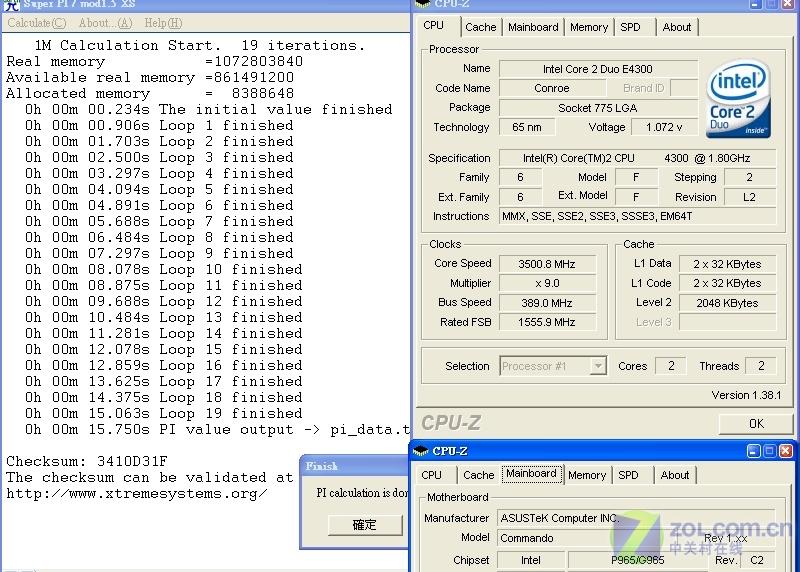Viewport: 800px width, 572px height.
Task: Click the Revision value 'L2'
Action: [x=749, y=197]
